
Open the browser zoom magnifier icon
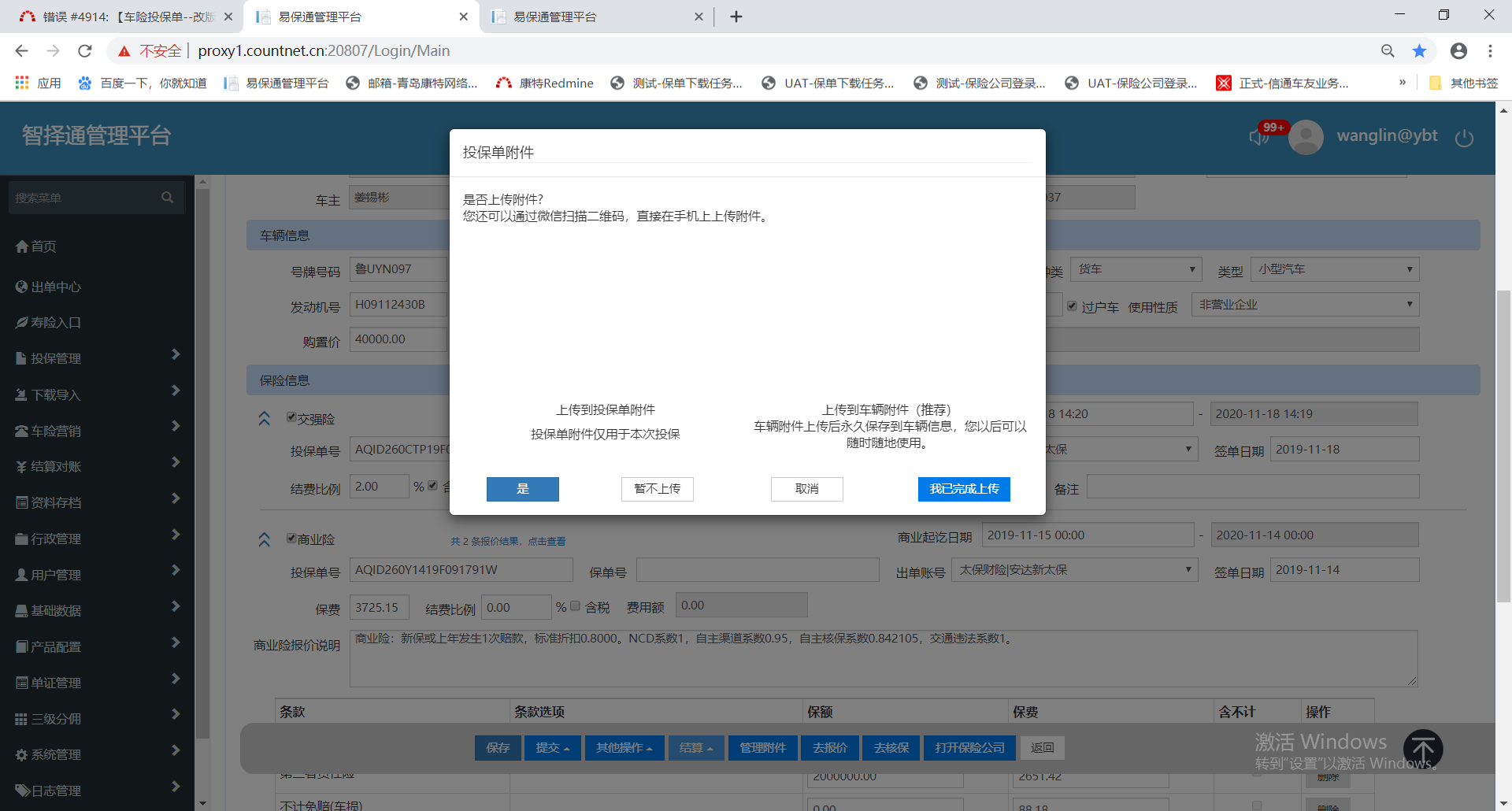[x=1388, y=50]
